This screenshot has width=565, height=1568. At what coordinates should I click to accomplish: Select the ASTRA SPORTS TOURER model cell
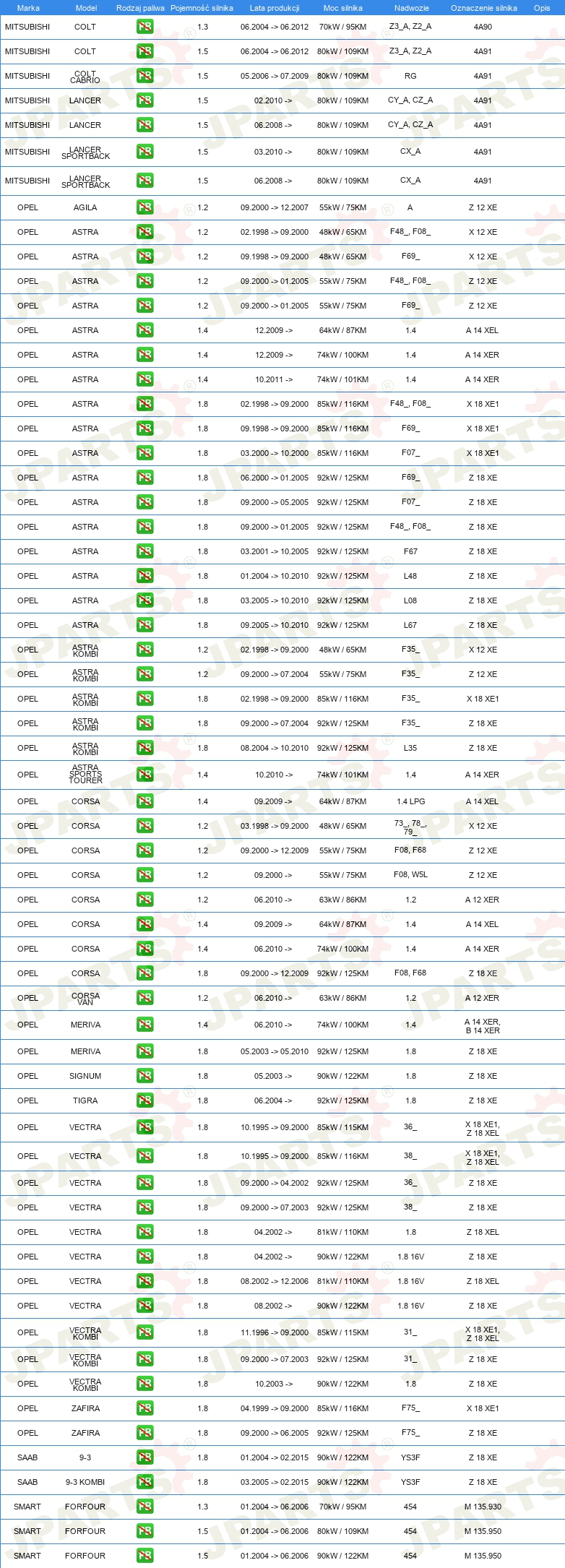click(x=85, y=774)
